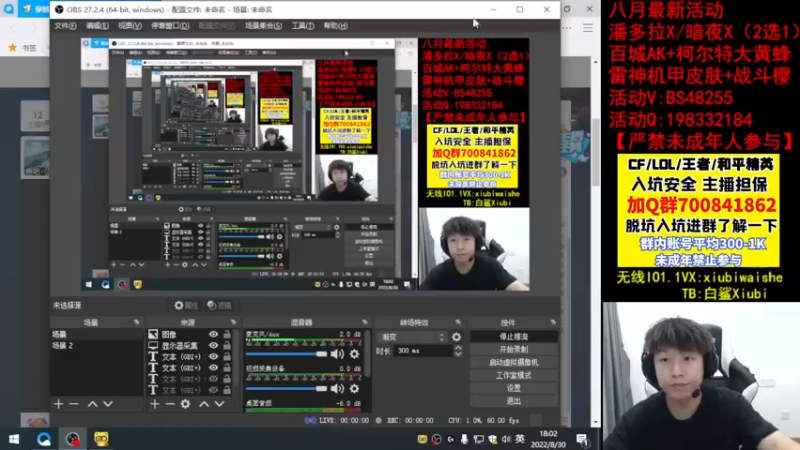Open source properties with the 来源 toolbar gear
Image resolution: width=800 pixels, height=450 pixels.
[185, 404]
